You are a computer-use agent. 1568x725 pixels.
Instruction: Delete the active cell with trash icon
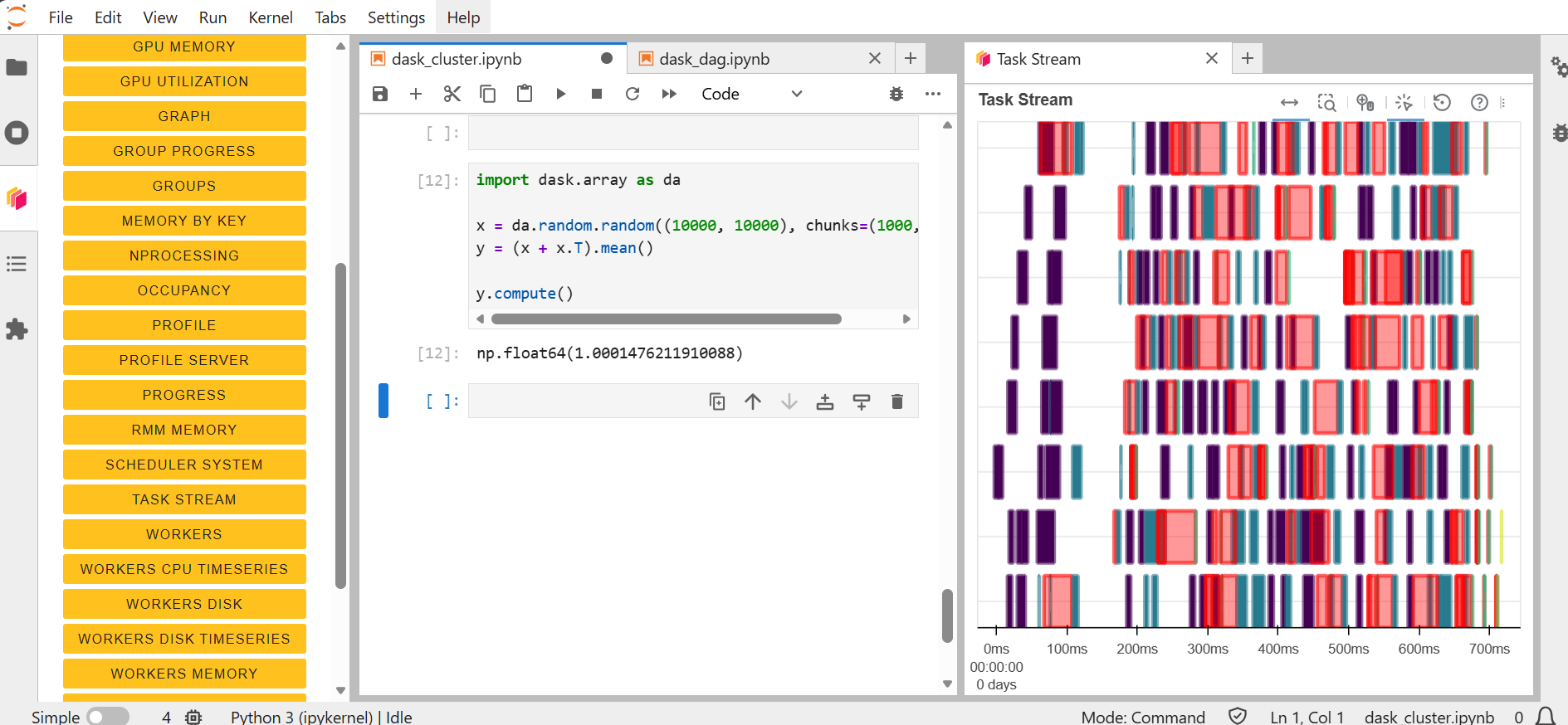897,401
